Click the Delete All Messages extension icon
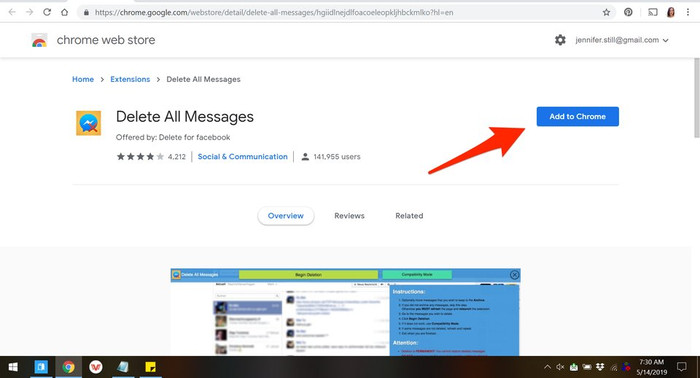 click(x=88, y=123)
